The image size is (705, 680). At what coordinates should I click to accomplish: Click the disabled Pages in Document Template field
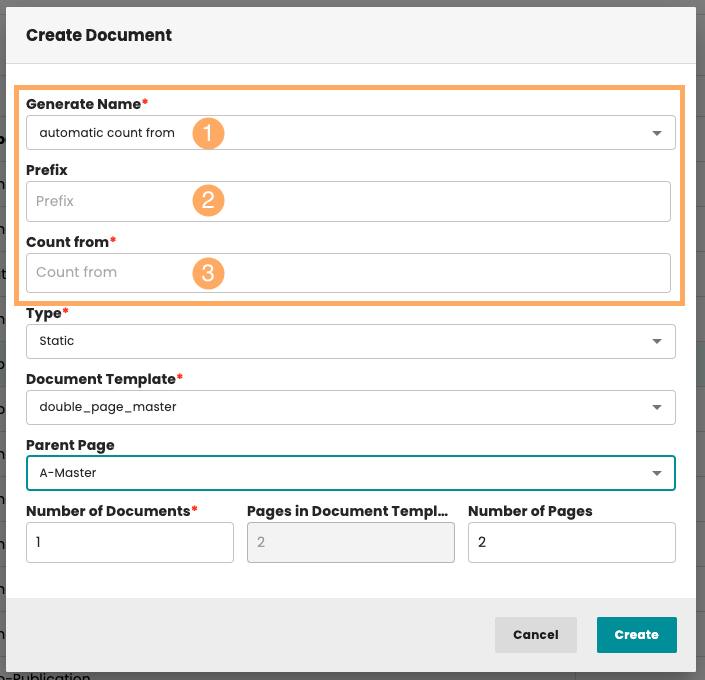pos(350,542)
